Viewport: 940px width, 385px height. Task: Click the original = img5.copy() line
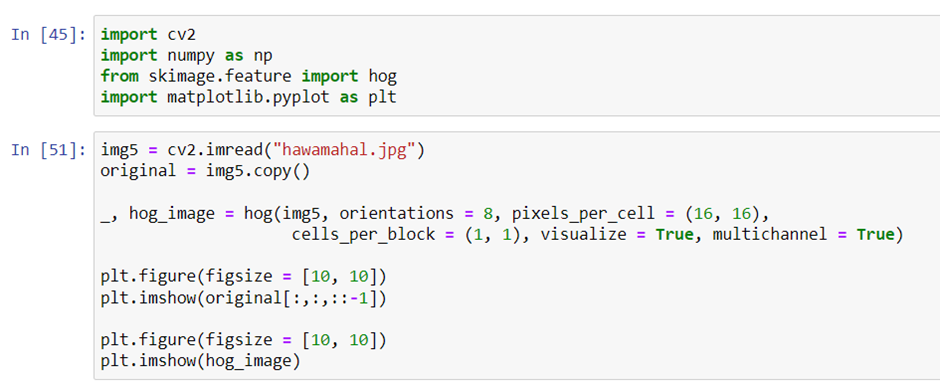204,172
